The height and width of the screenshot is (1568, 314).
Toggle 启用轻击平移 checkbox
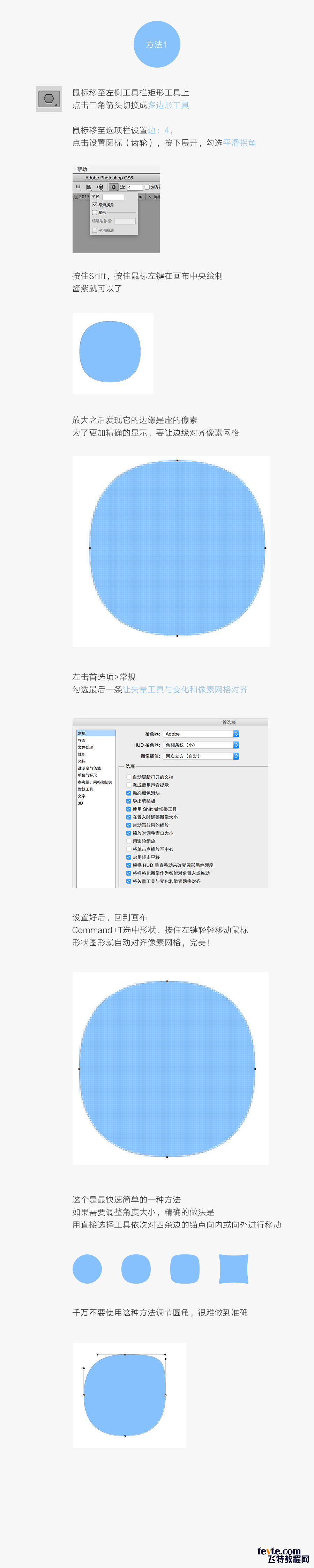129,857
